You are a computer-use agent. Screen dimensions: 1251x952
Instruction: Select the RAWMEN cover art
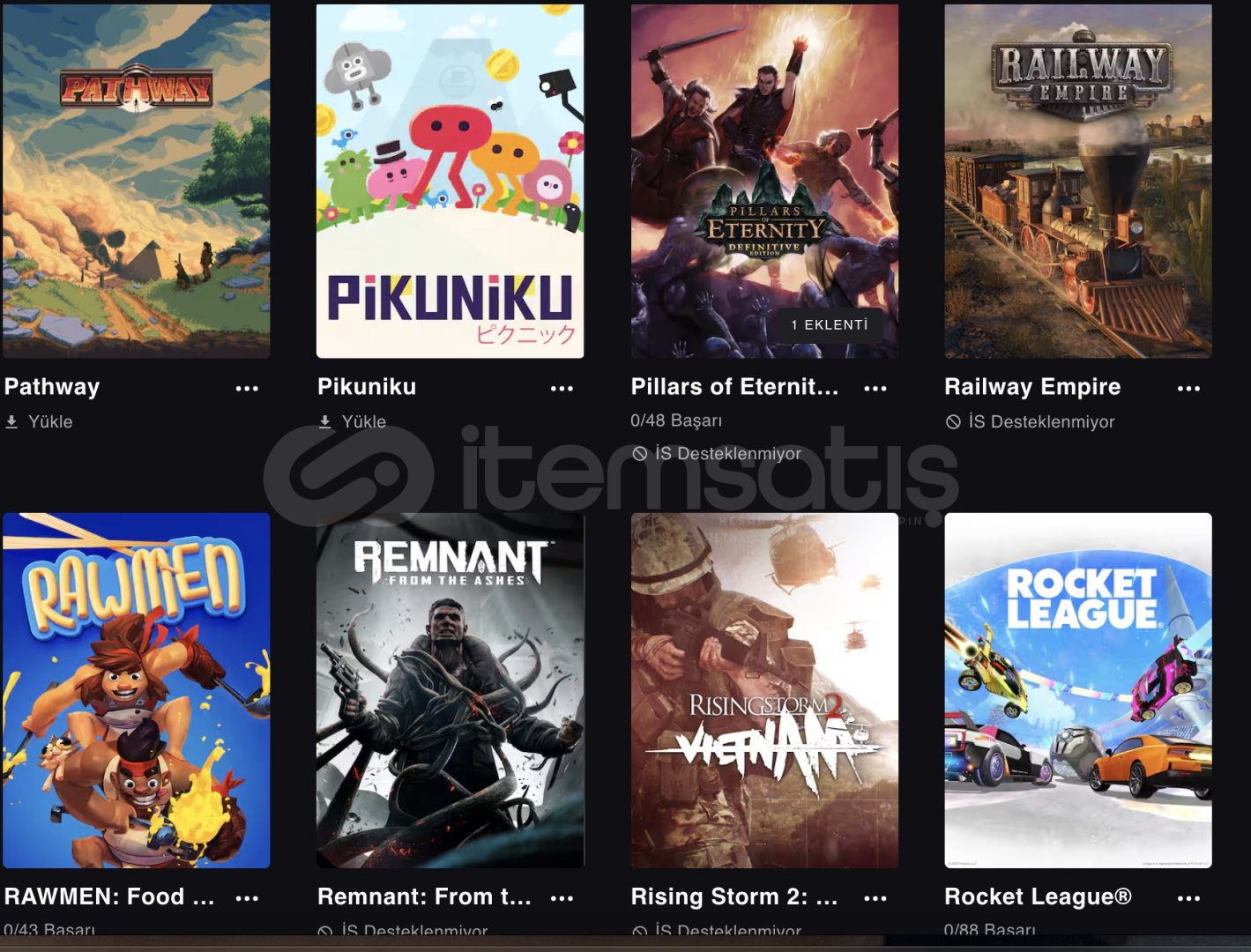point(137,690)
